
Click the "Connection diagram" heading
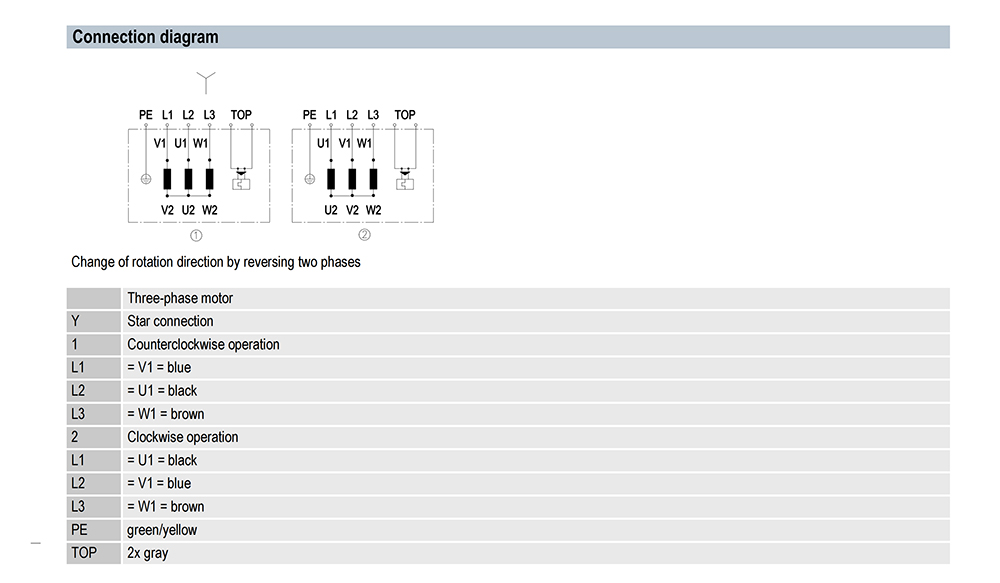[145, 38]
